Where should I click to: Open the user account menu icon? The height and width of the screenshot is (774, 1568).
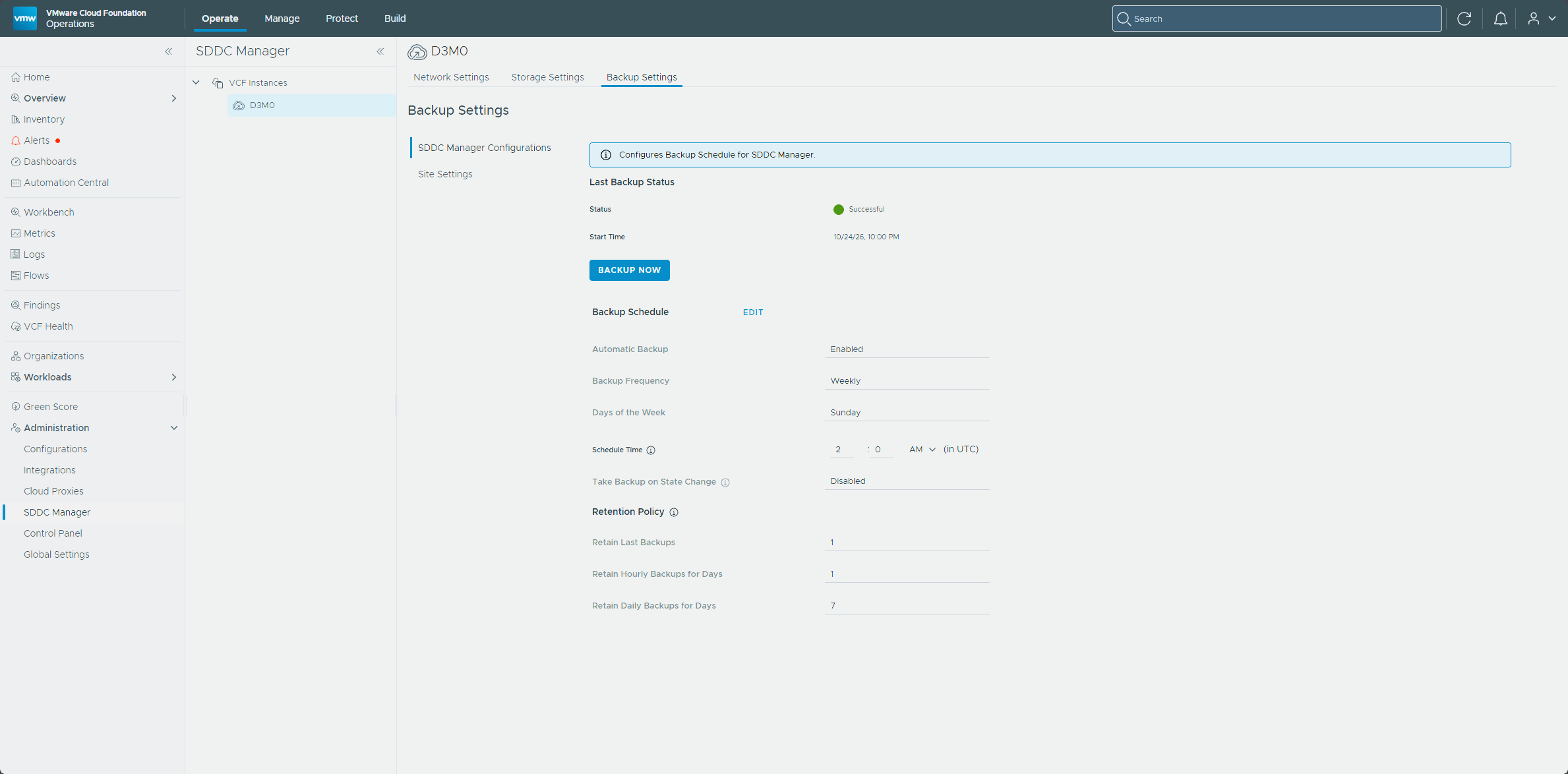[1534, 18]
